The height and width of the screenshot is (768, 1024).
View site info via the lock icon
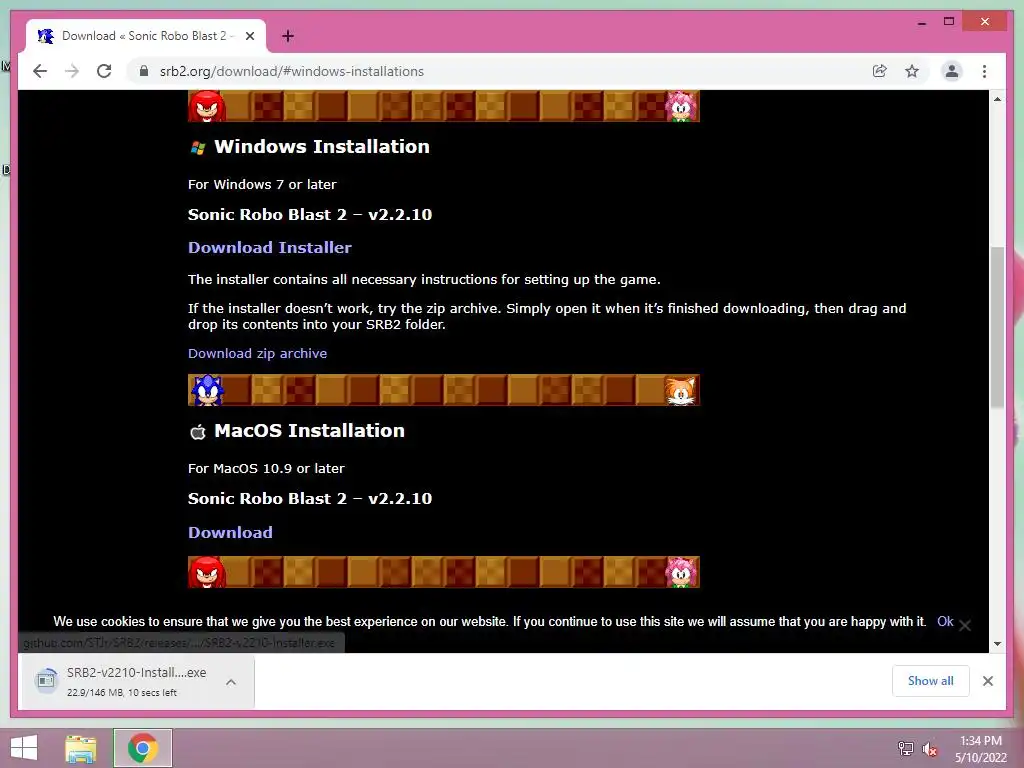pos(144,71)
